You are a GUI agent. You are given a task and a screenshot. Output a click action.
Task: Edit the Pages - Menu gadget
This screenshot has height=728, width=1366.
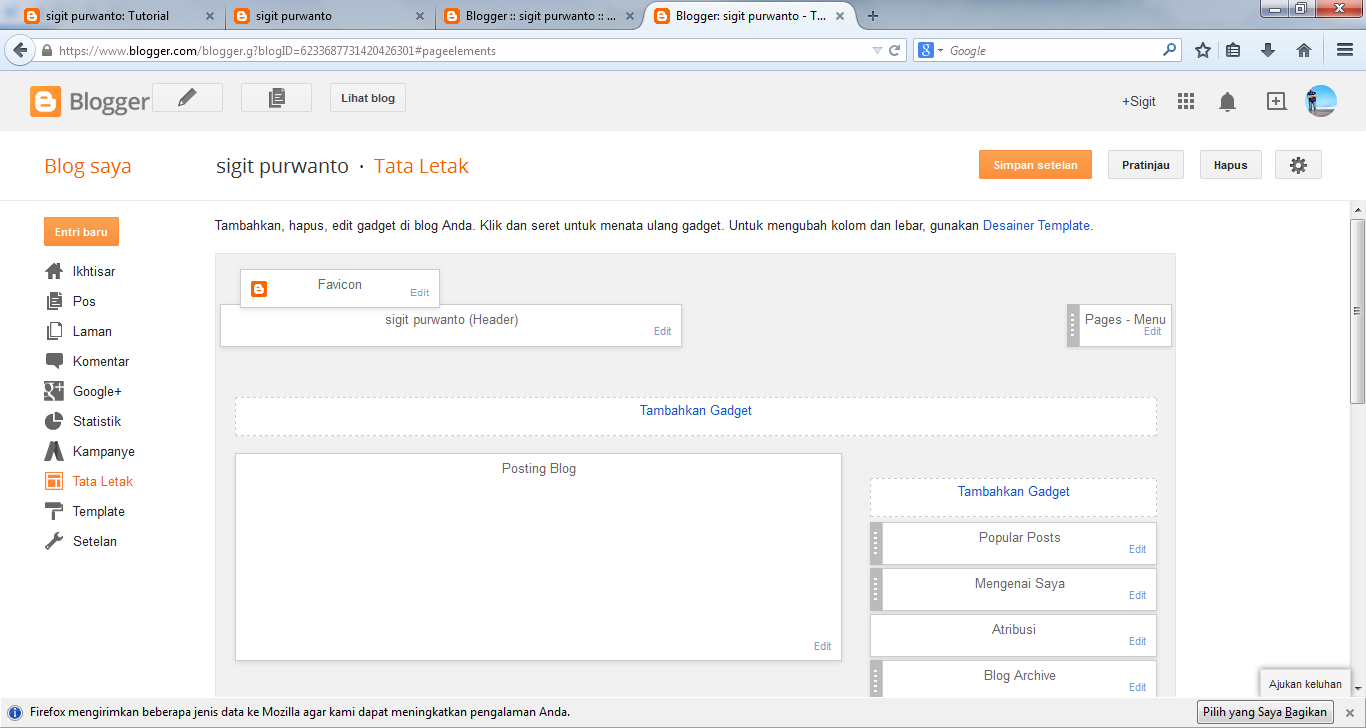tap(1152, 331)
